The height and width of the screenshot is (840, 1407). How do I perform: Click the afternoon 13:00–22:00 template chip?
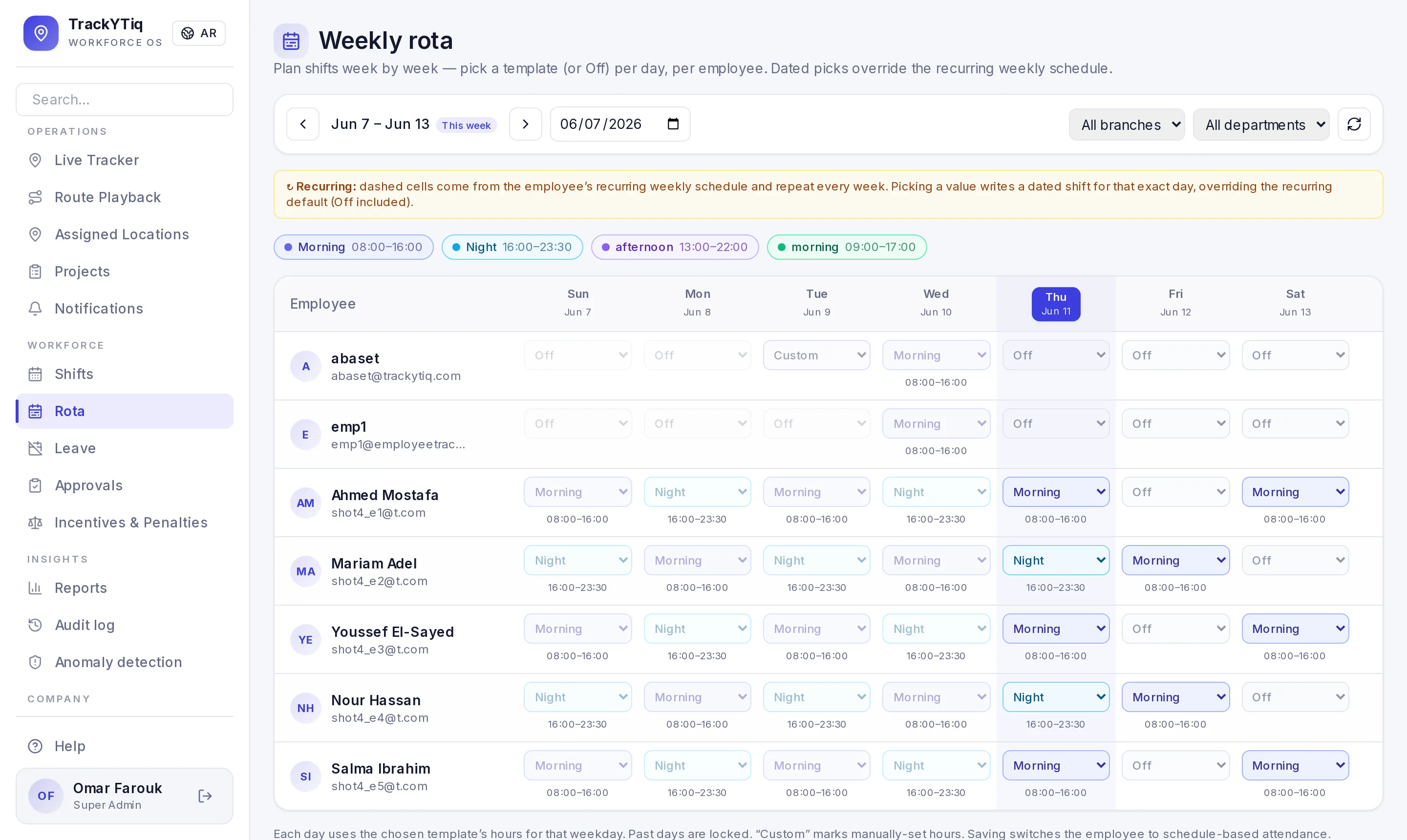coord(675,247)
